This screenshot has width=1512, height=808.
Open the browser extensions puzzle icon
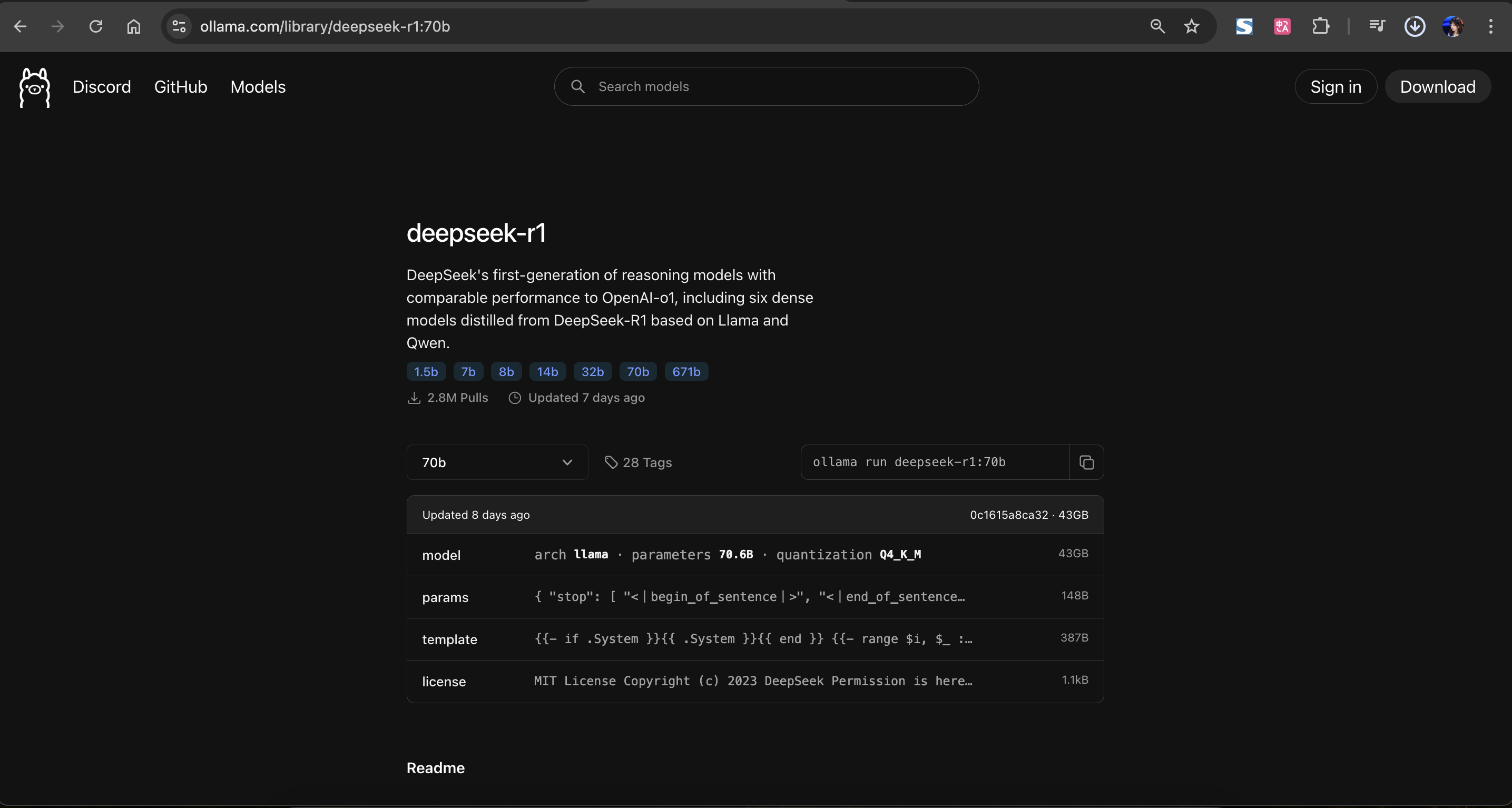click(1320, 26)
